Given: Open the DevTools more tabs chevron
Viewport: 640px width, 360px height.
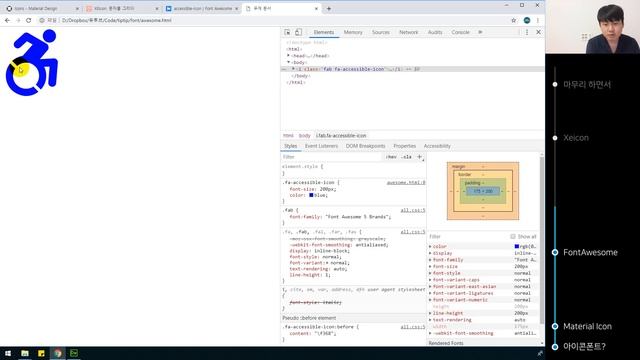Looking at the screenshot, I should point(480,32).
